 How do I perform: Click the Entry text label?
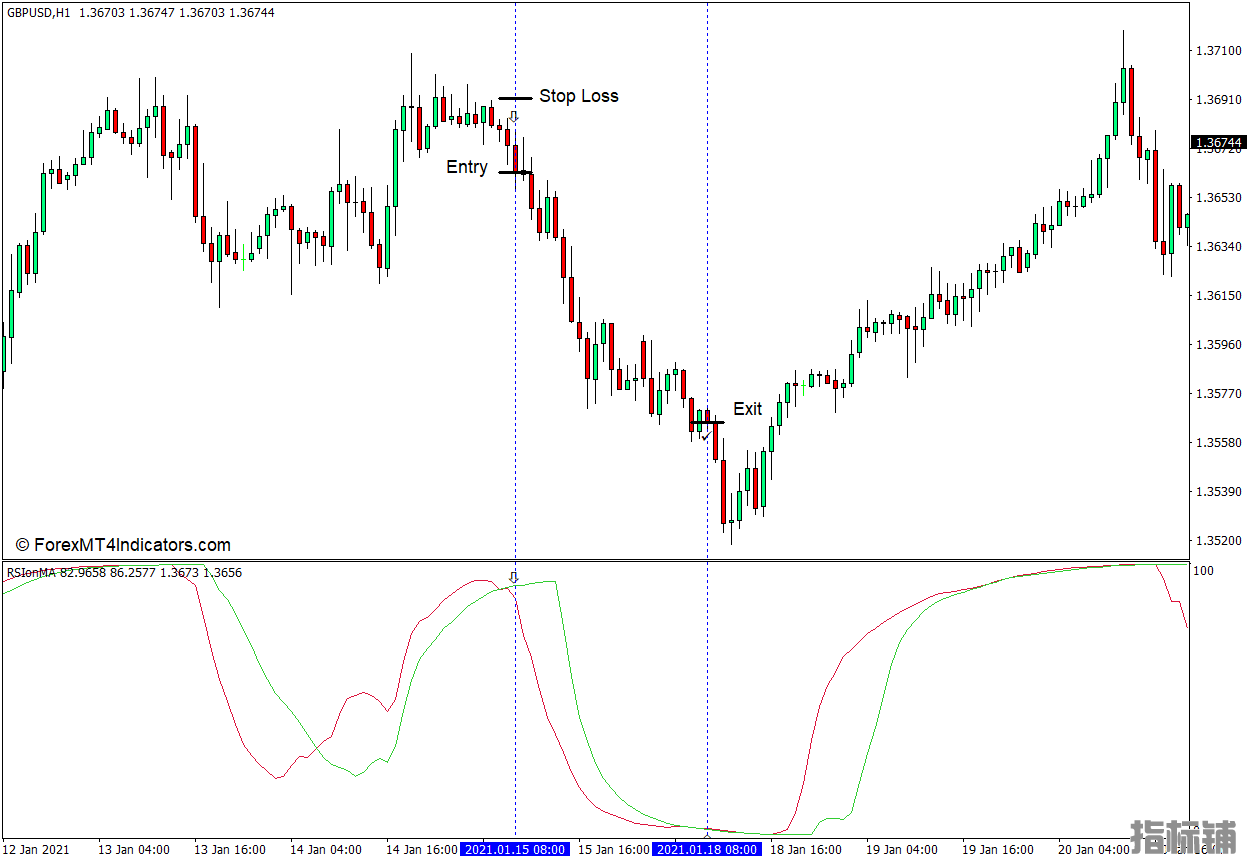pos(466,167)
